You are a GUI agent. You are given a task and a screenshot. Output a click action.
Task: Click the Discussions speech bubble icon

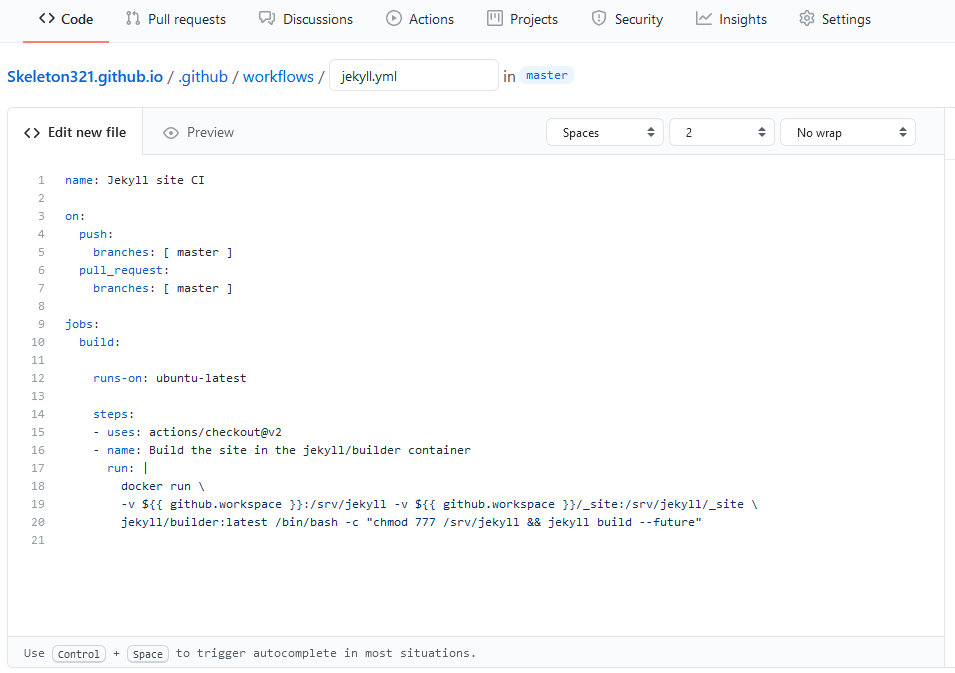(267, 19)
